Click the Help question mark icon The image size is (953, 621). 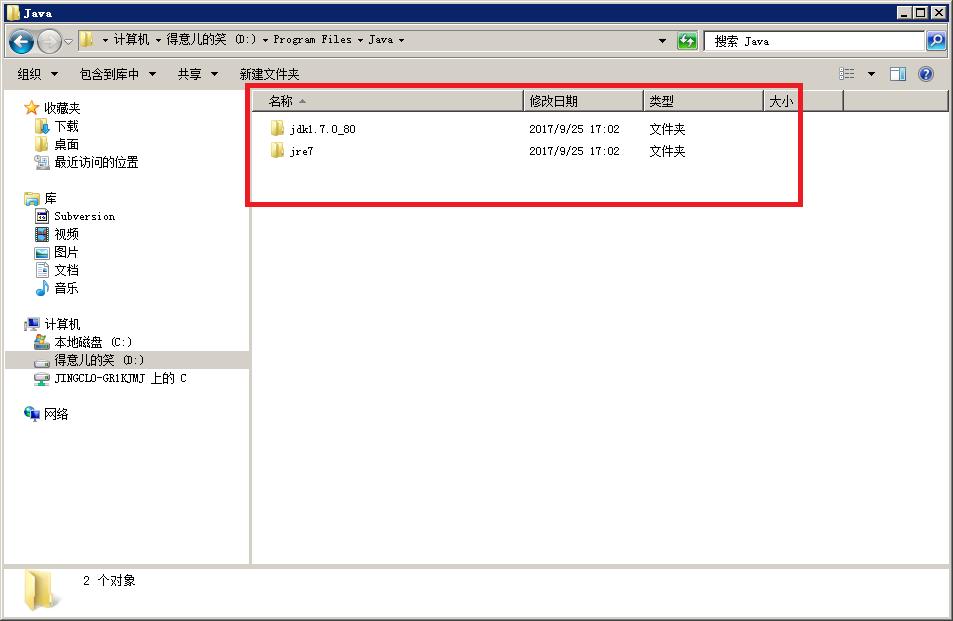point(925,73)
